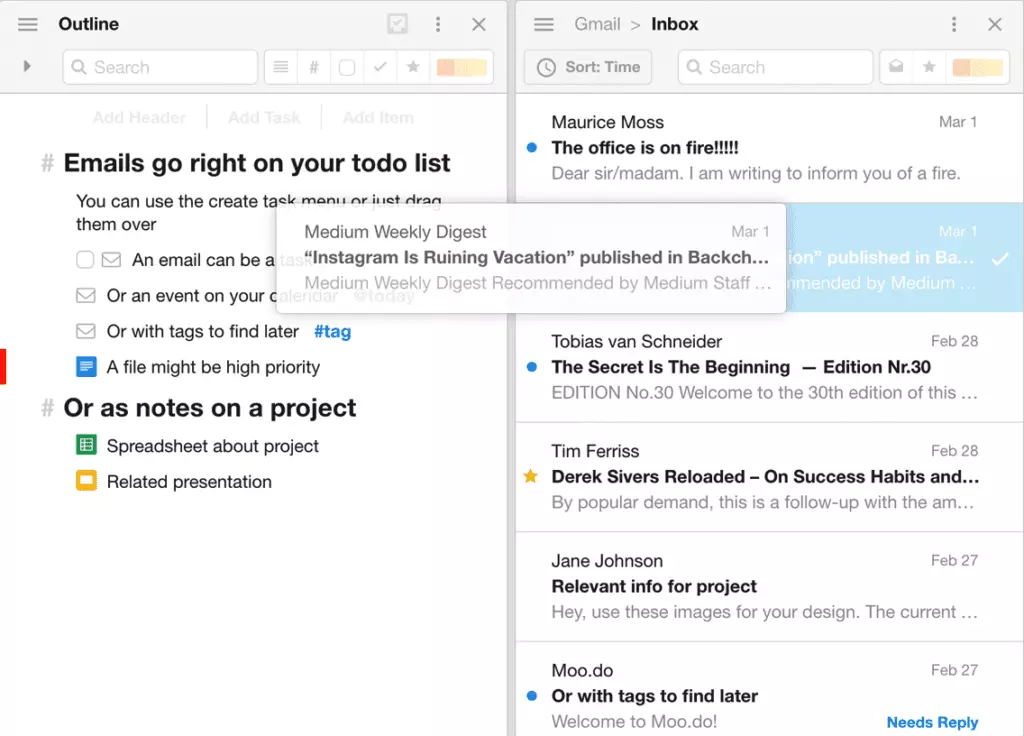
Task: Click the #tag link in the outline
Action: (332, 331)
